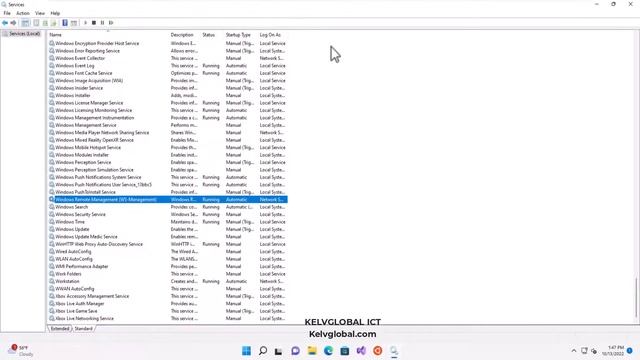Select Windows Error Reporting Service row
This screenshot has height=360, width=640.
[x=168, y=51]
